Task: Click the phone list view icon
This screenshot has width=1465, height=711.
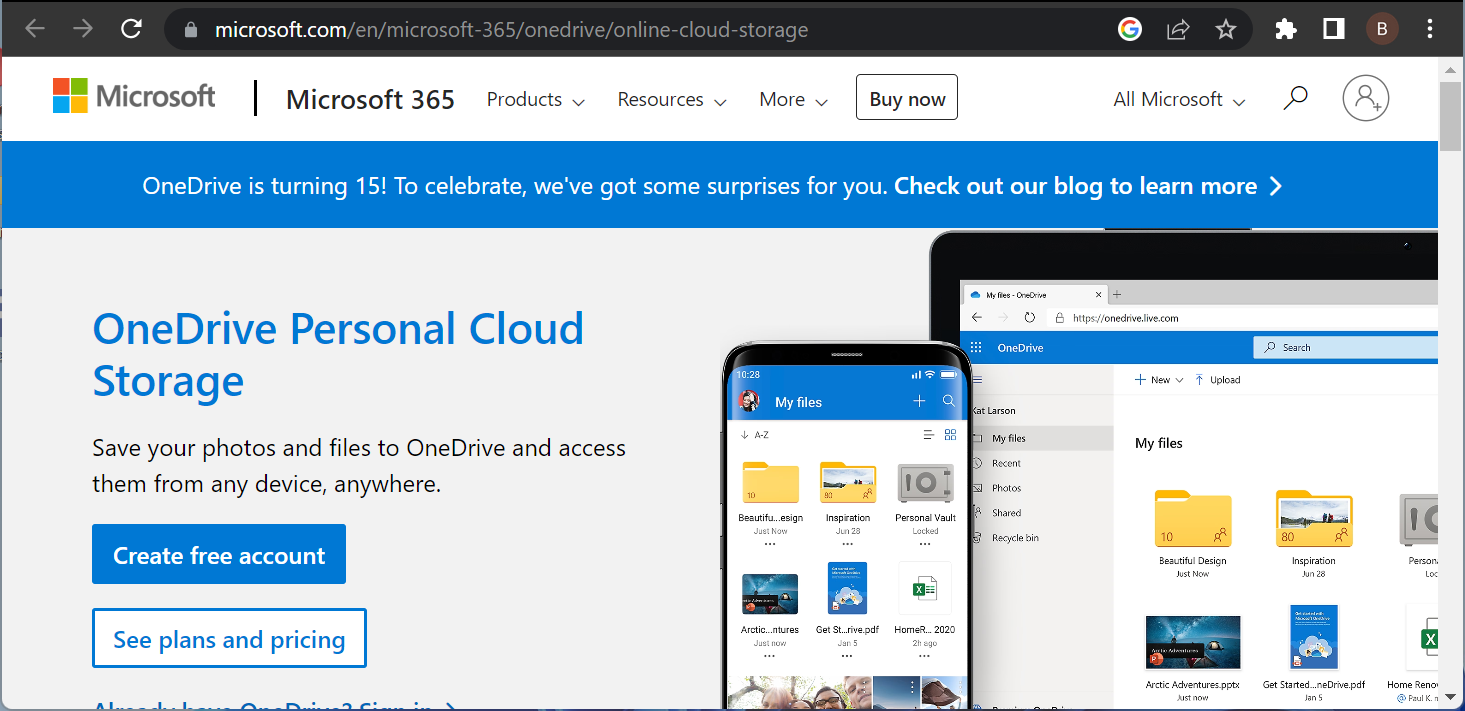Action: pyautogui.click(x=928, y=435)
